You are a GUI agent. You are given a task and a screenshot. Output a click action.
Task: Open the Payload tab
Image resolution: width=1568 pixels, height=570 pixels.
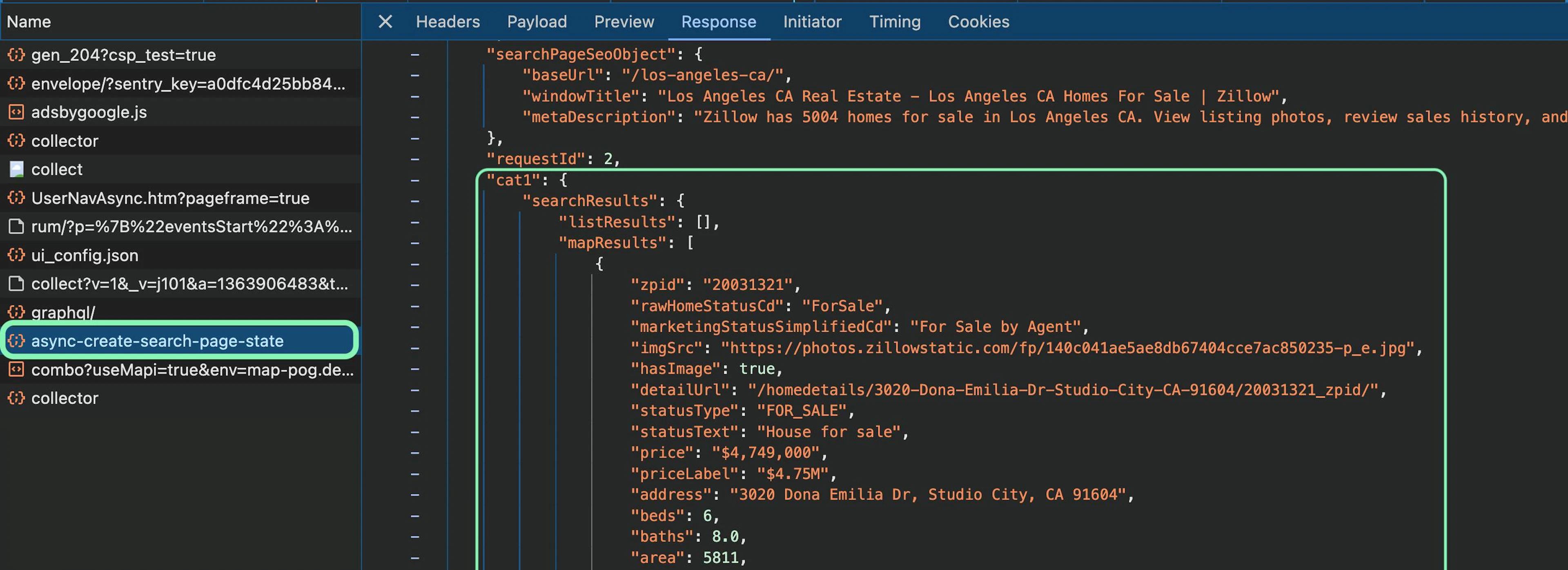(536, 22)
